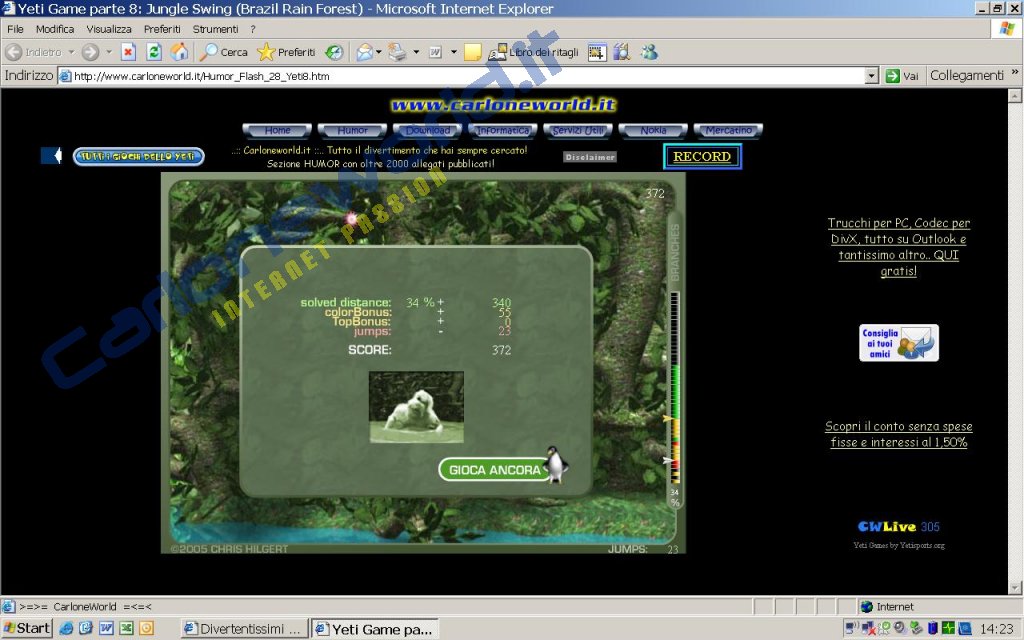
Task: Open Libro dei ritagli
Action: [x=534, y=52]
